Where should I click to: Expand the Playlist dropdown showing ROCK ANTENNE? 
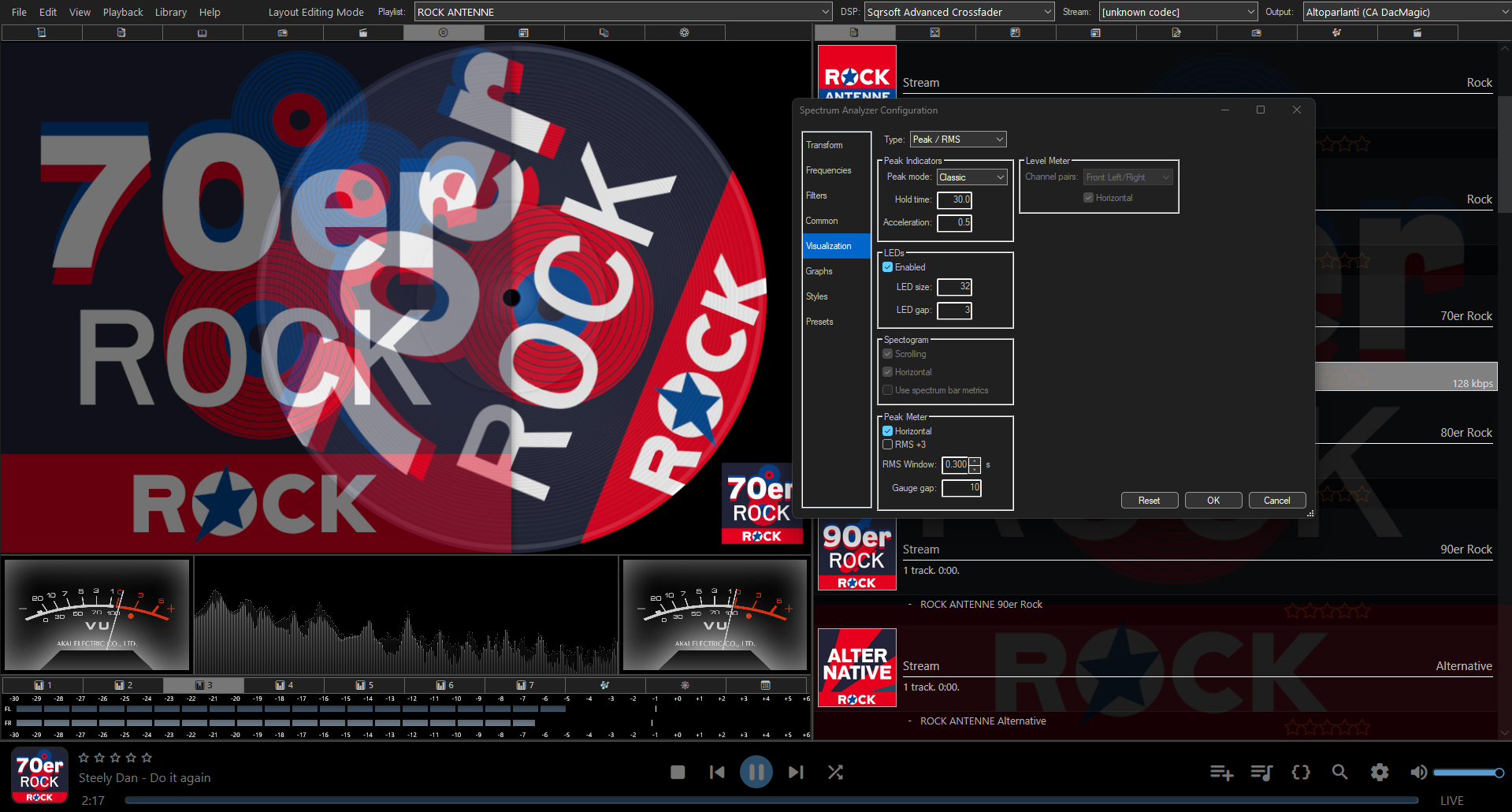click(x=623, y=12)
